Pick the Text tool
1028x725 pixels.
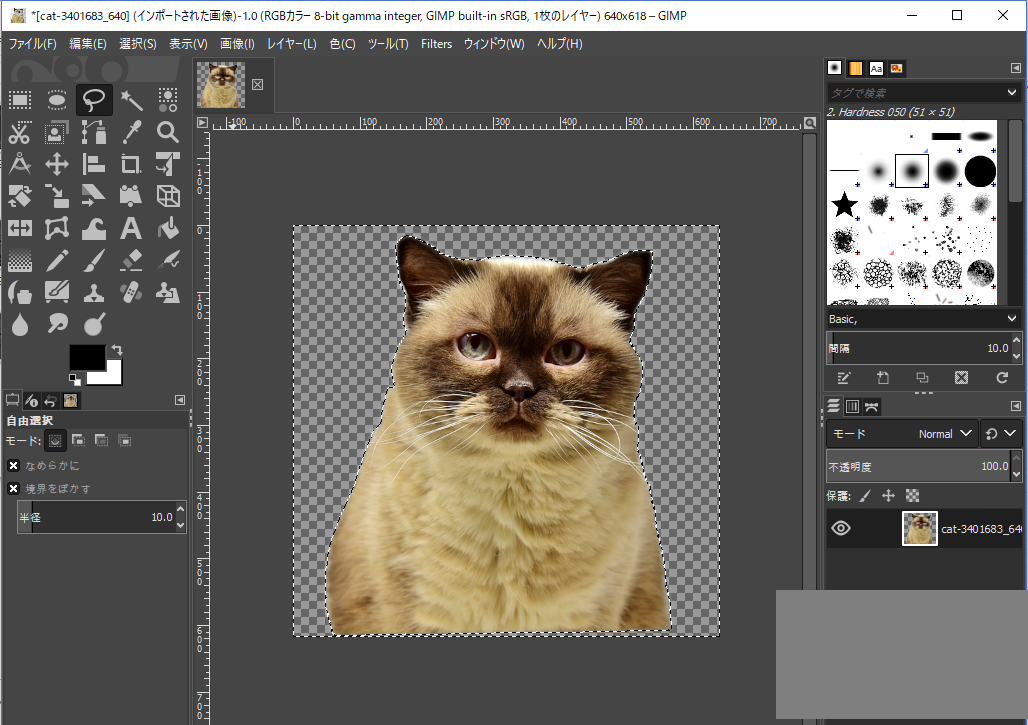tap(131, 228)
